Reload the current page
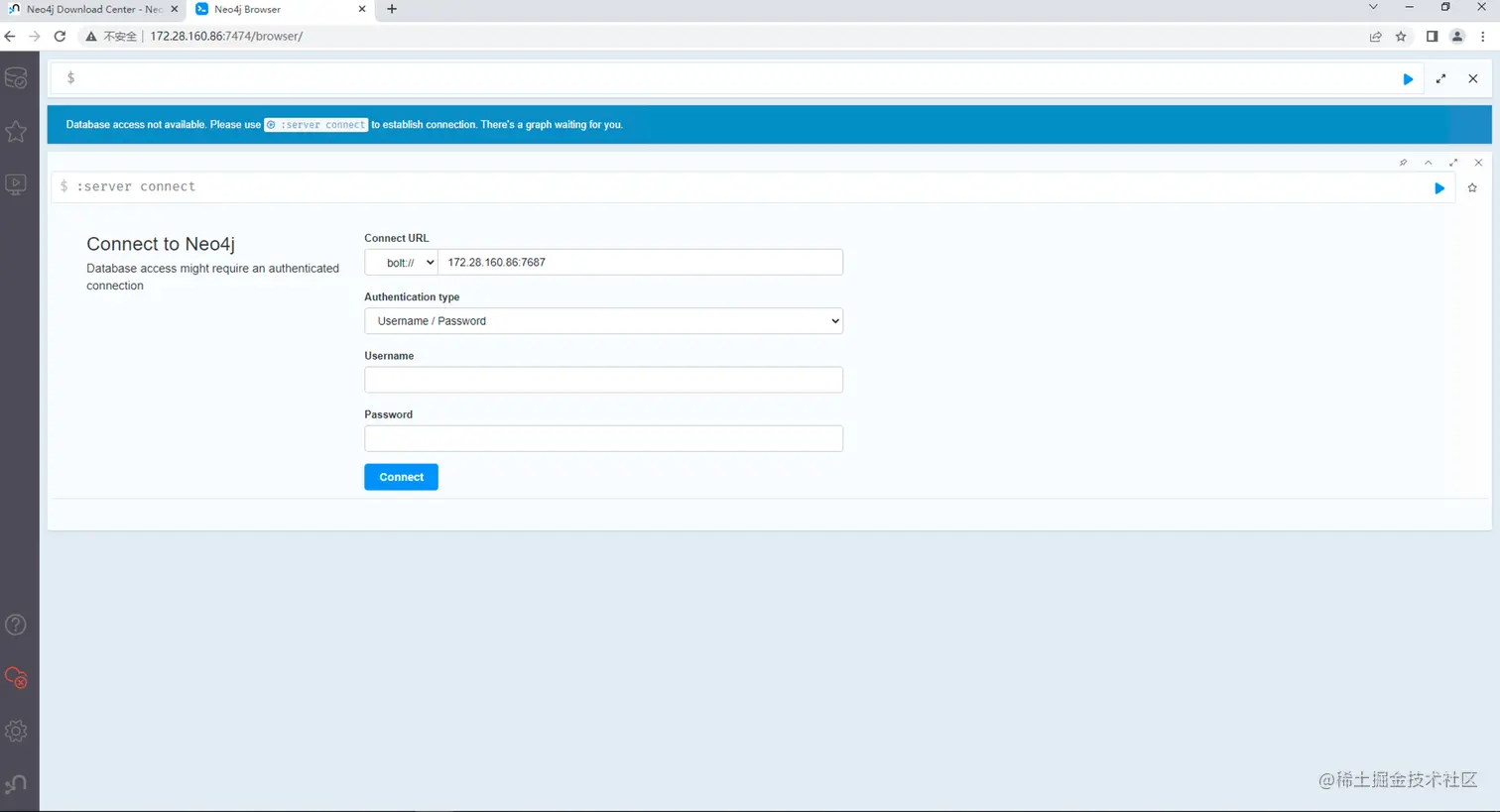This screenshot has height=812, width=1500. click(x=60, y=37)
